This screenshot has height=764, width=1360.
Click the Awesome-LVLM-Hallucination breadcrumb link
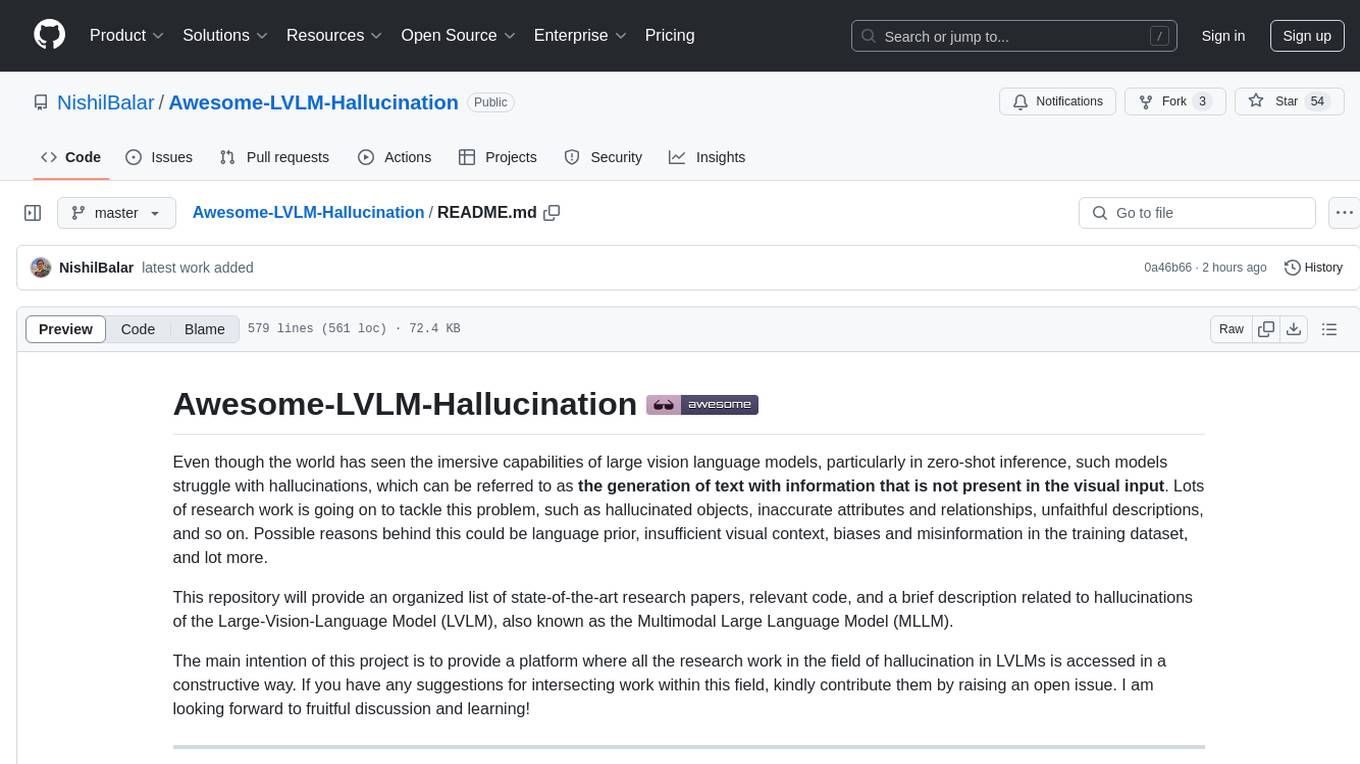pos(308,212)
